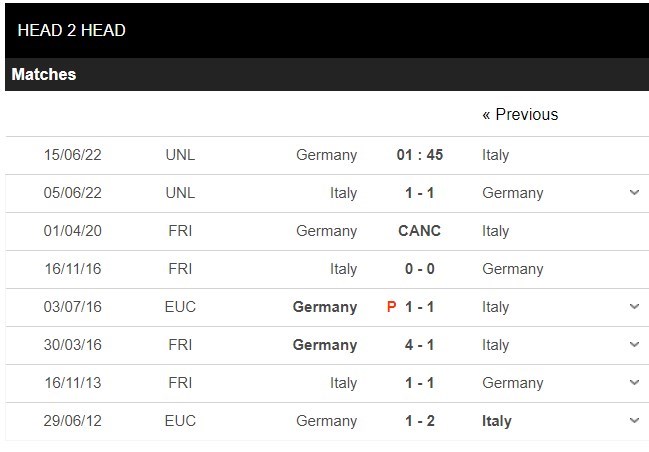Select the 16/11/13 date cell
This screenshot has width=649, height=452.
pos(73,383)
